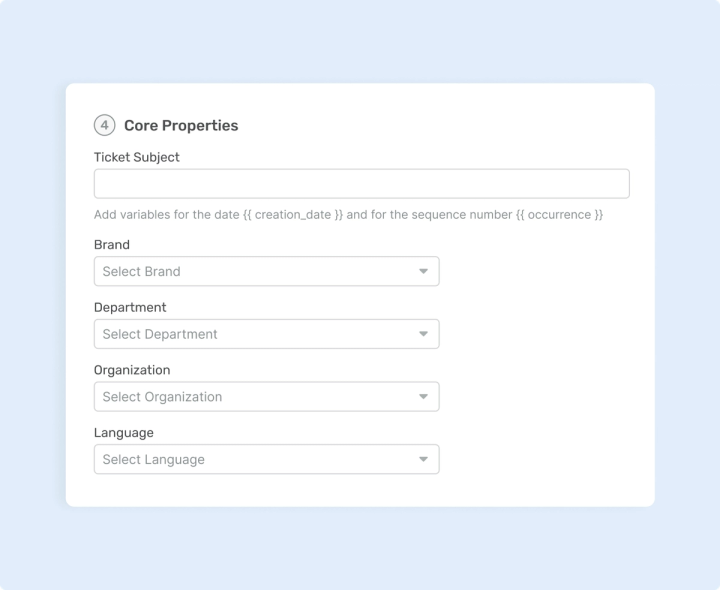
Task: Click the 'Select Brand' placeholder text
Action: tap(141, 271)
